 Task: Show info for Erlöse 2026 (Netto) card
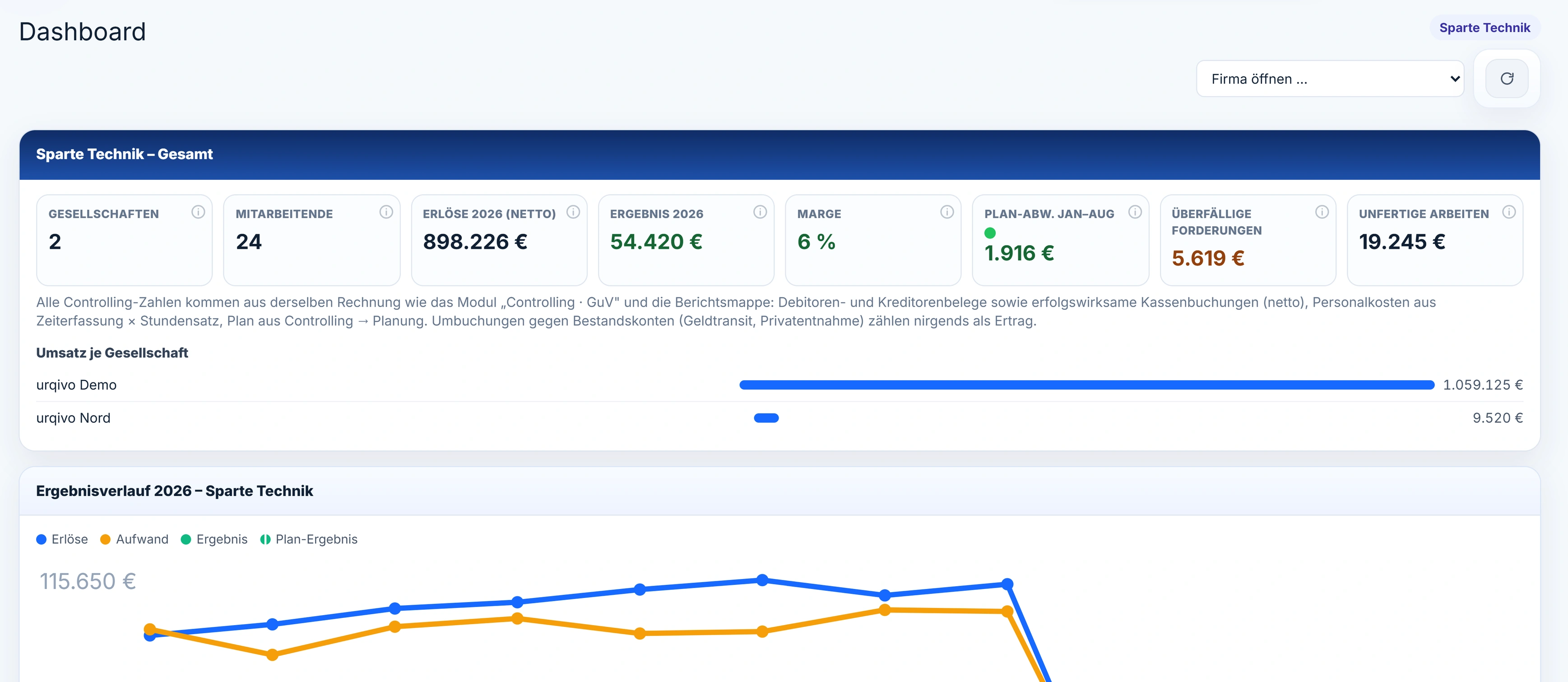573,212
